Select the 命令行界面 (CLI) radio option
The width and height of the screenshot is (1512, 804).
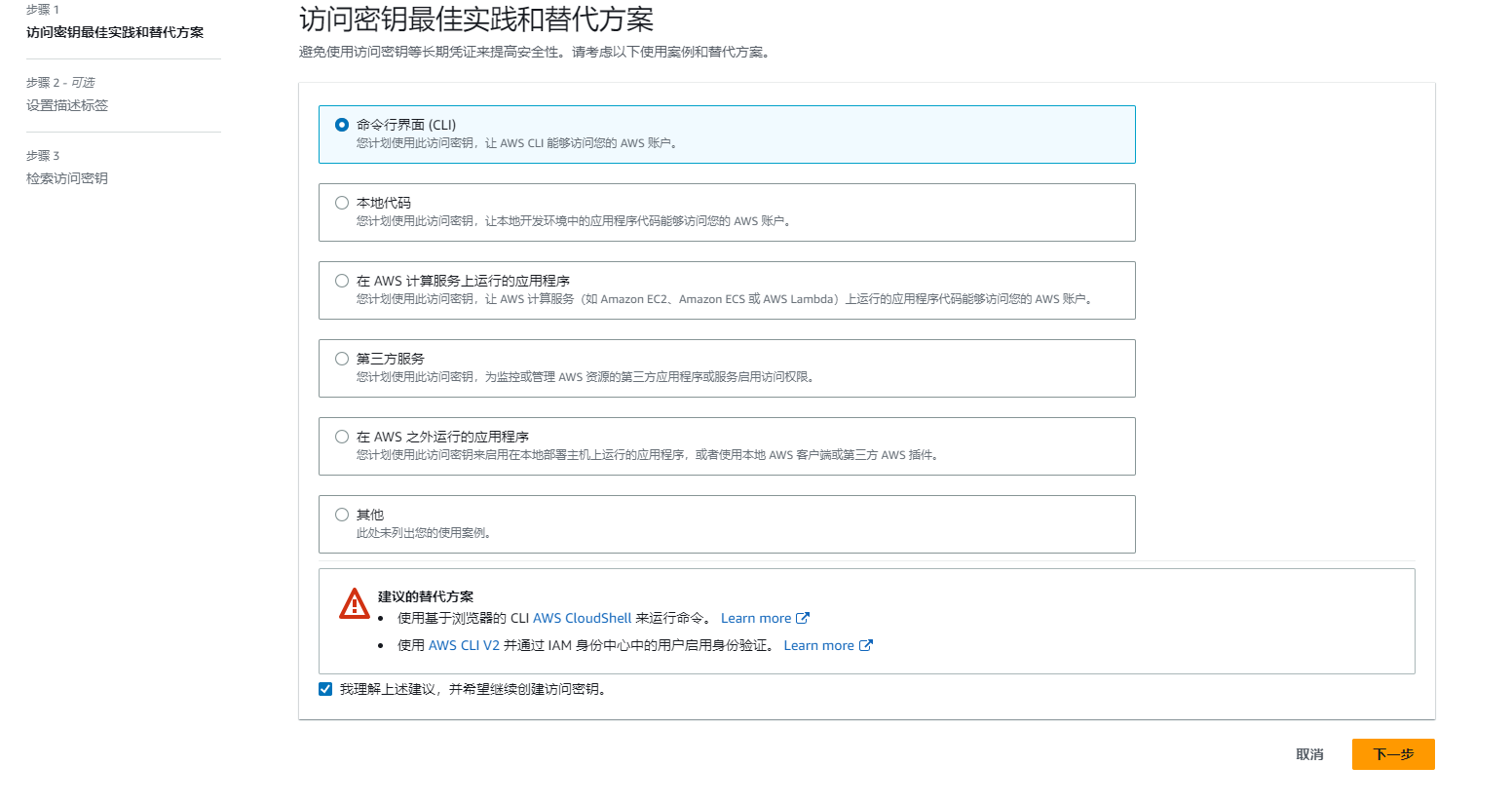342,125
